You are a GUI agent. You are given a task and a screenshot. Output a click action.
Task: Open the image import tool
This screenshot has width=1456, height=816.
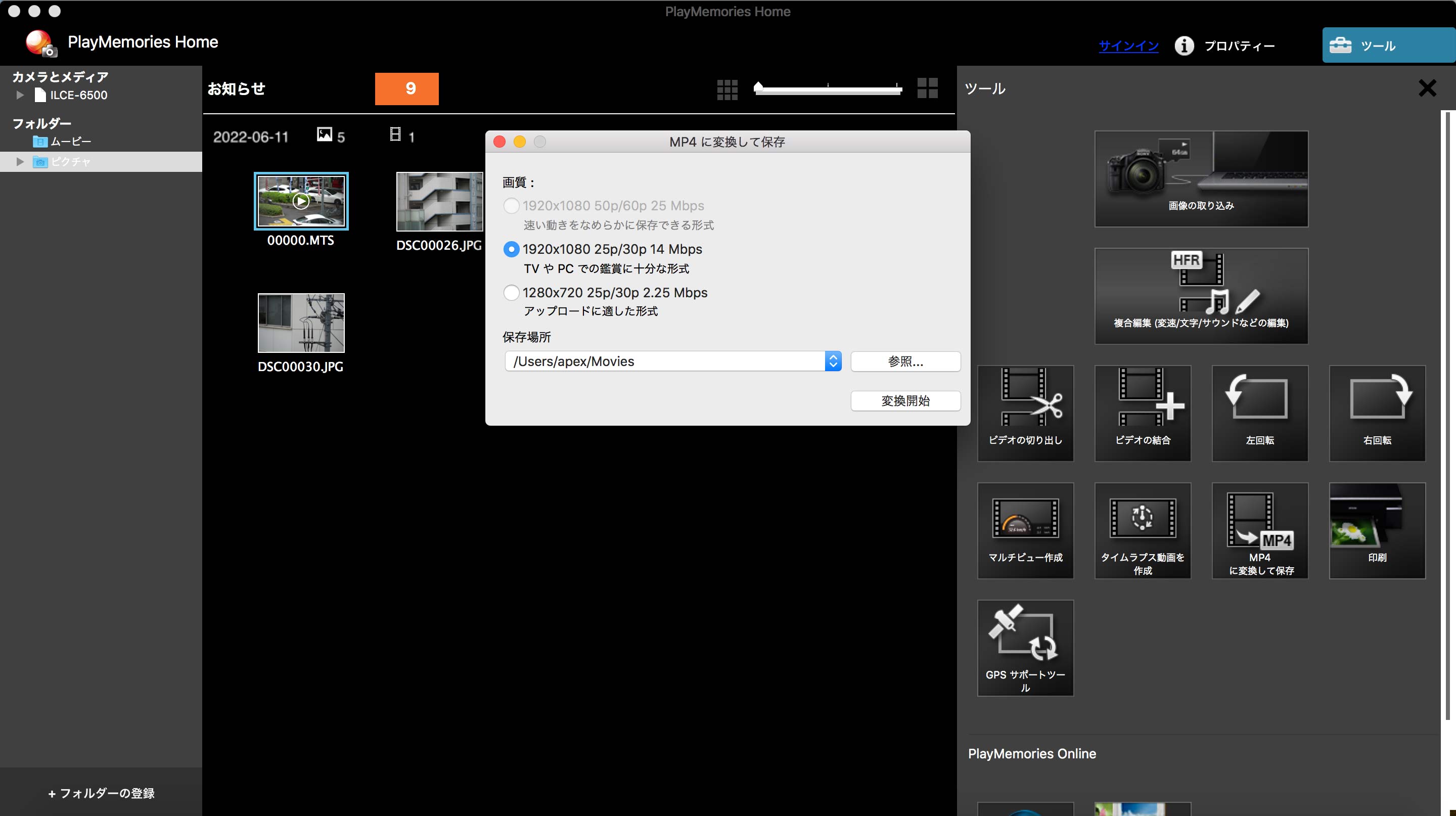tap(1201, 178)
